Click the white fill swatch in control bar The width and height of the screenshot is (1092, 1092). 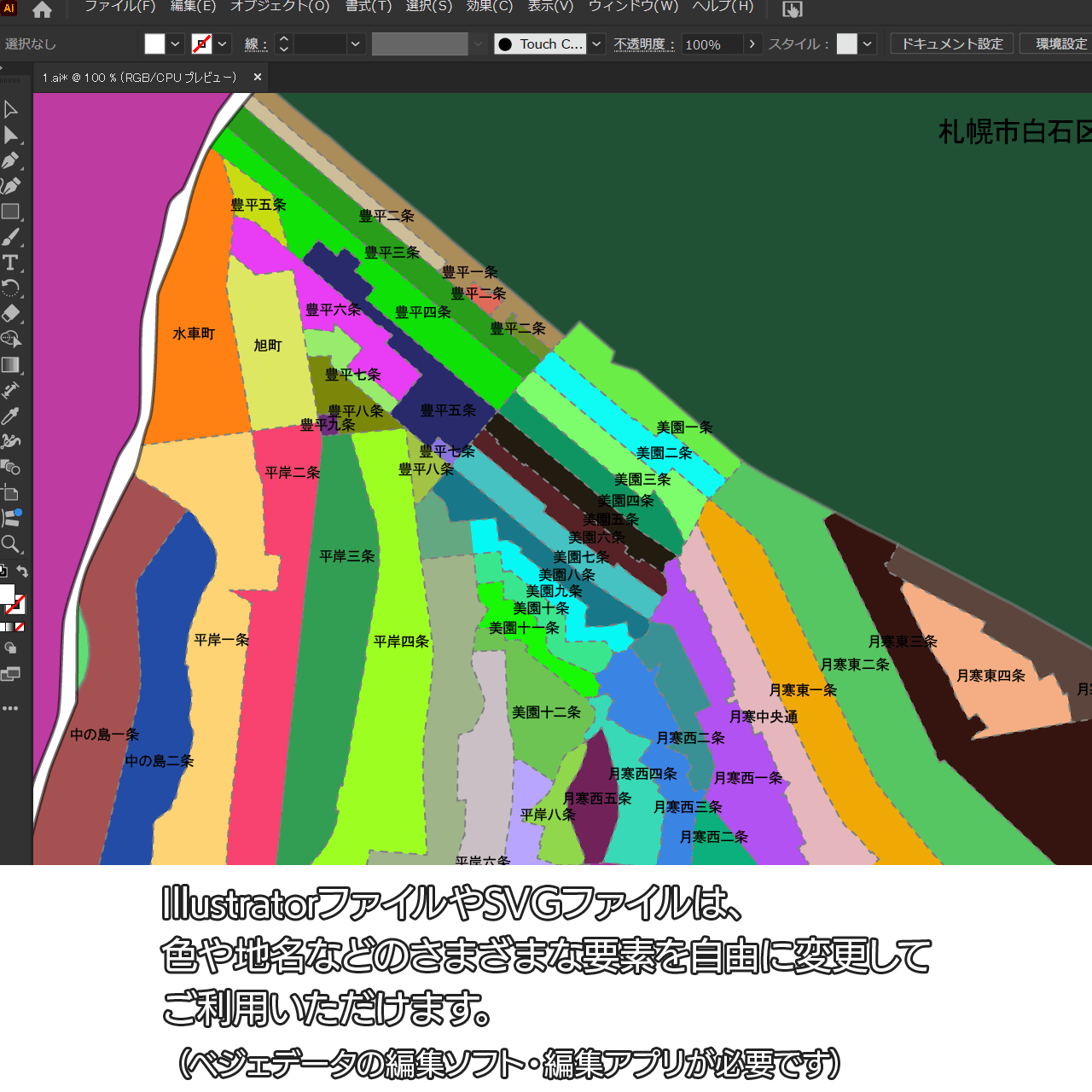click(x=154, y=44)
